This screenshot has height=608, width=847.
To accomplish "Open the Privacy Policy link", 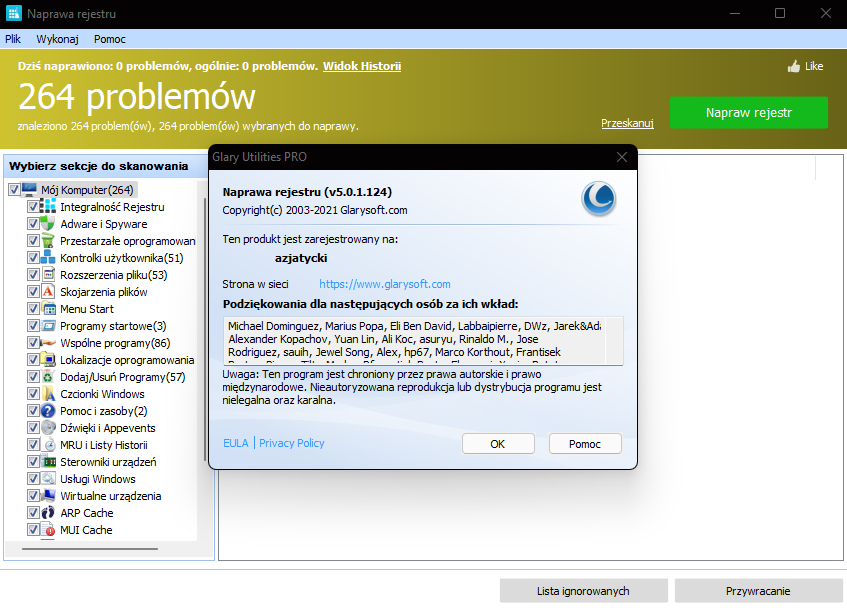I will coord(292,443).
